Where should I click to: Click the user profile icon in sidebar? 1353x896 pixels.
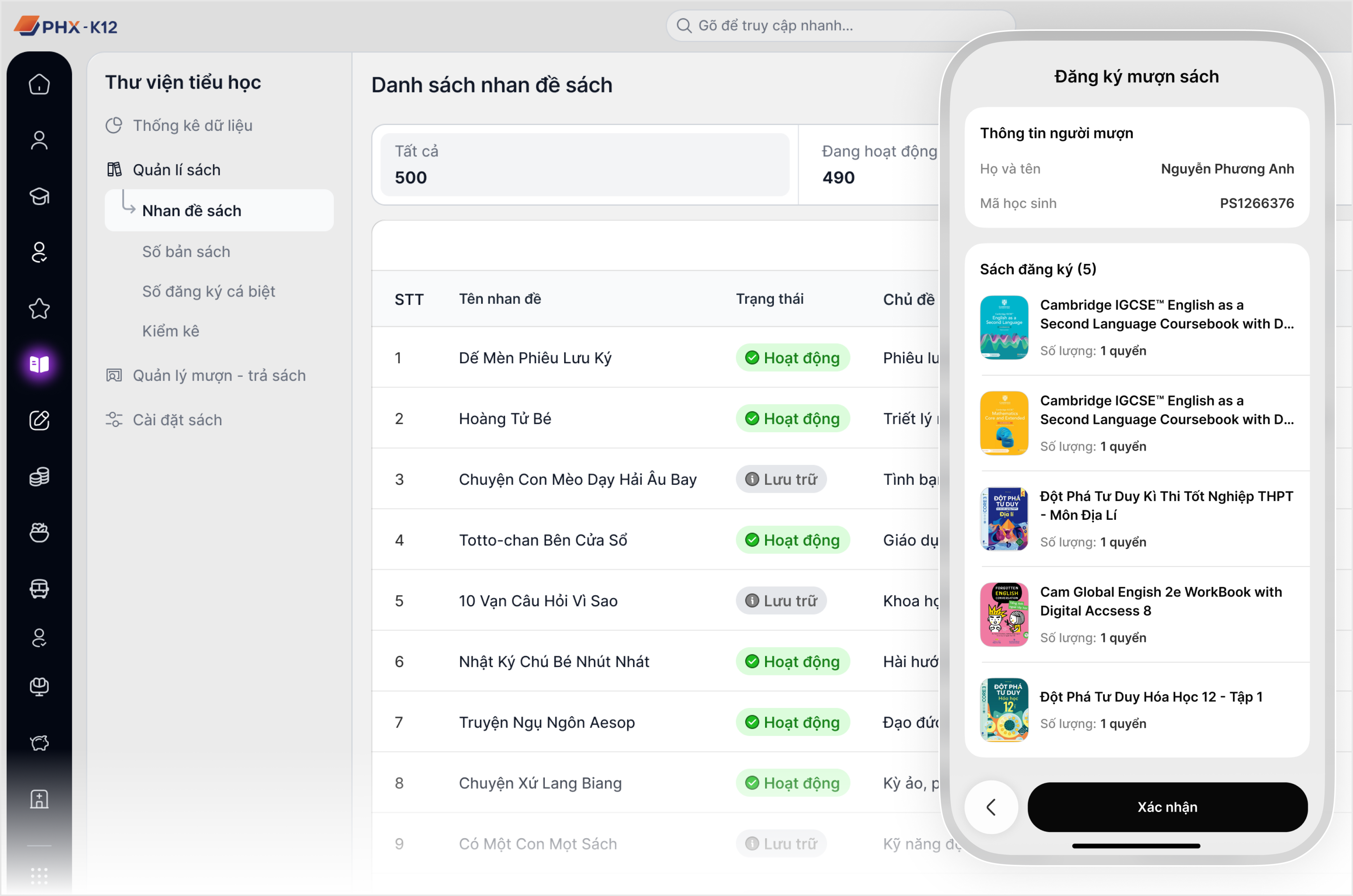tap(39, 140)
